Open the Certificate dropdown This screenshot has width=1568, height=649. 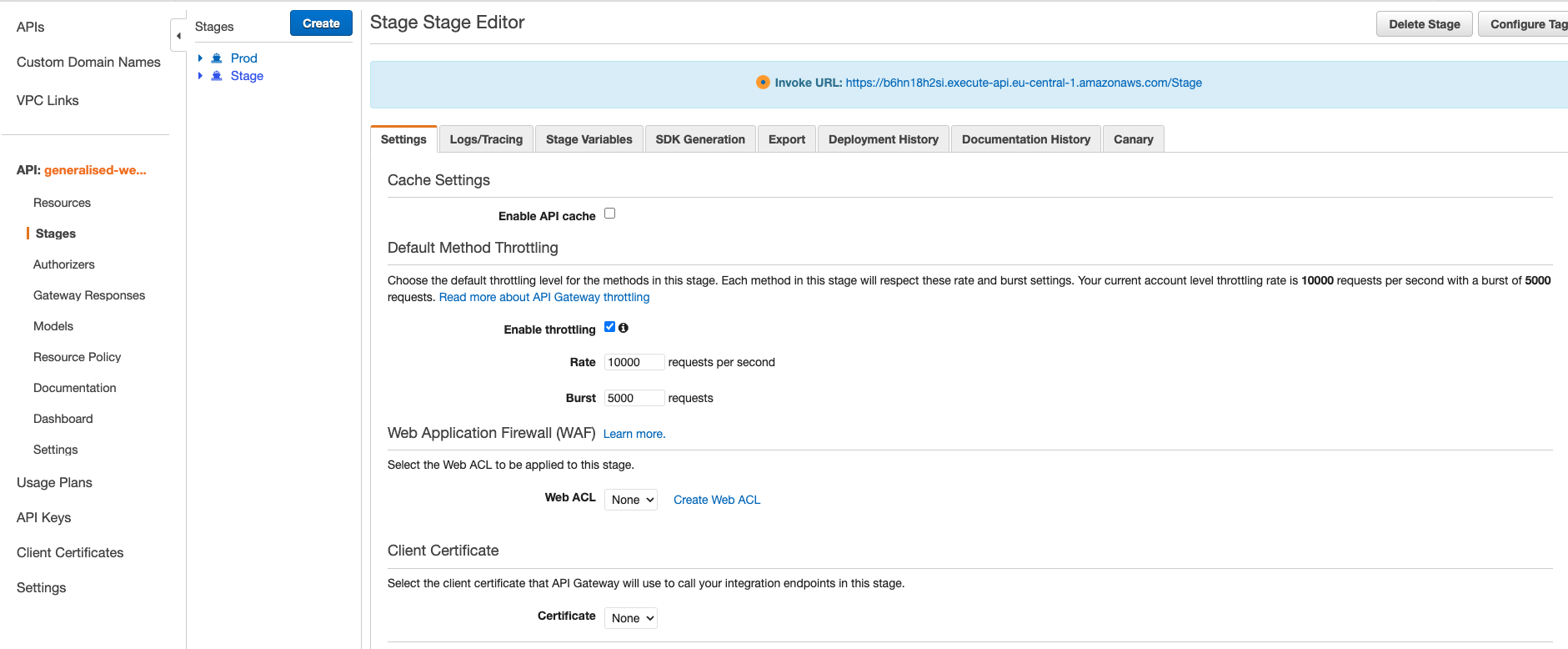point(631,618)
